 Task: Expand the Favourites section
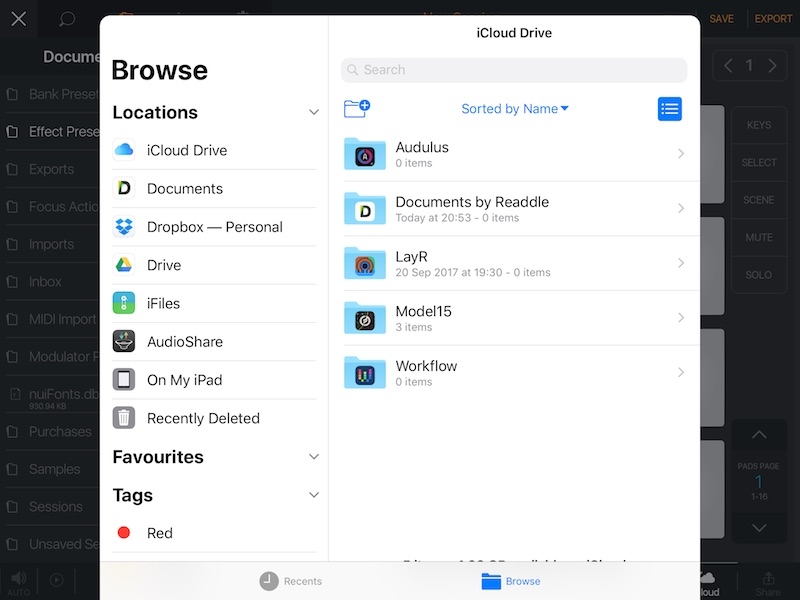coord(314,456)
